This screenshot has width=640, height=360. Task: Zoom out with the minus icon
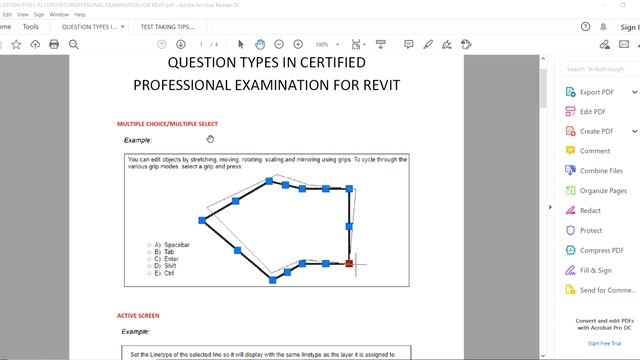click(279, 44)
